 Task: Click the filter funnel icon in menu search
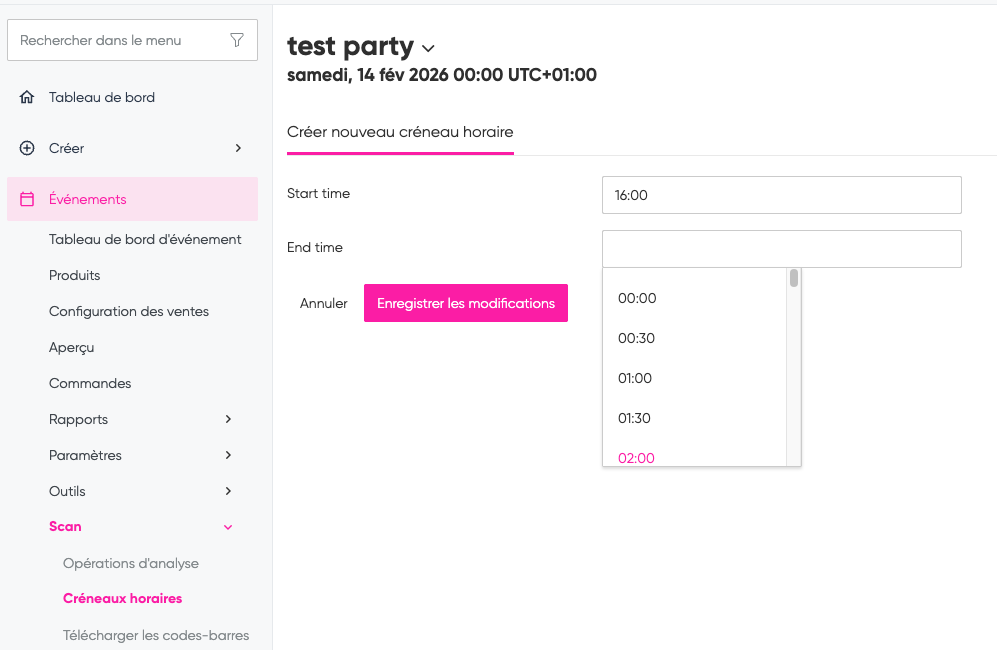237,40
